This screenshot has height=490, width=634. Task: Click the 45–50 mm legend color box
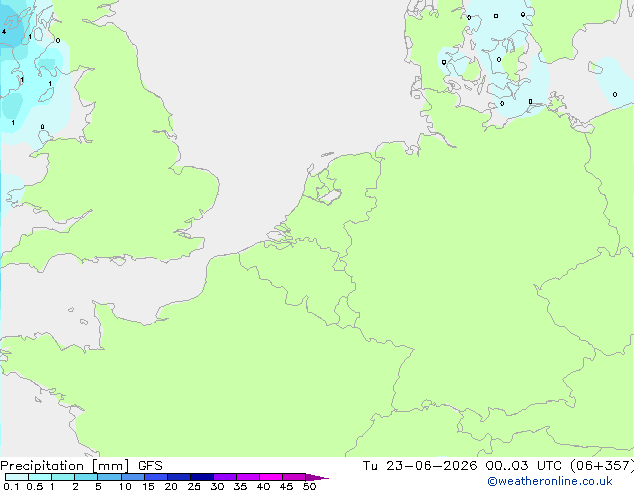click(x=294, y=477)
